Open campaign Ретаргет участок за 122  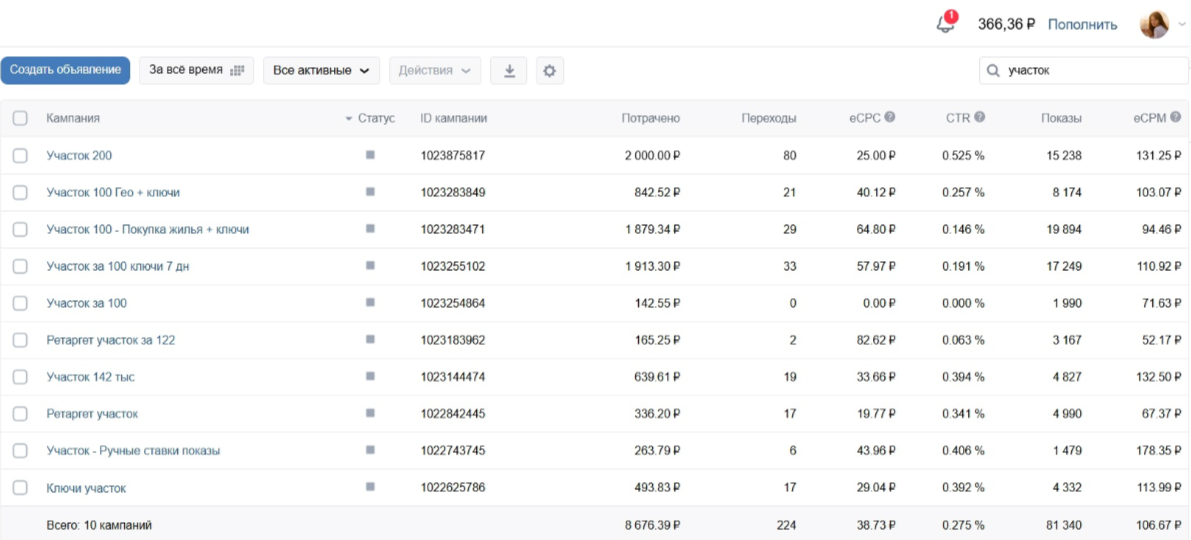(111, 340)
